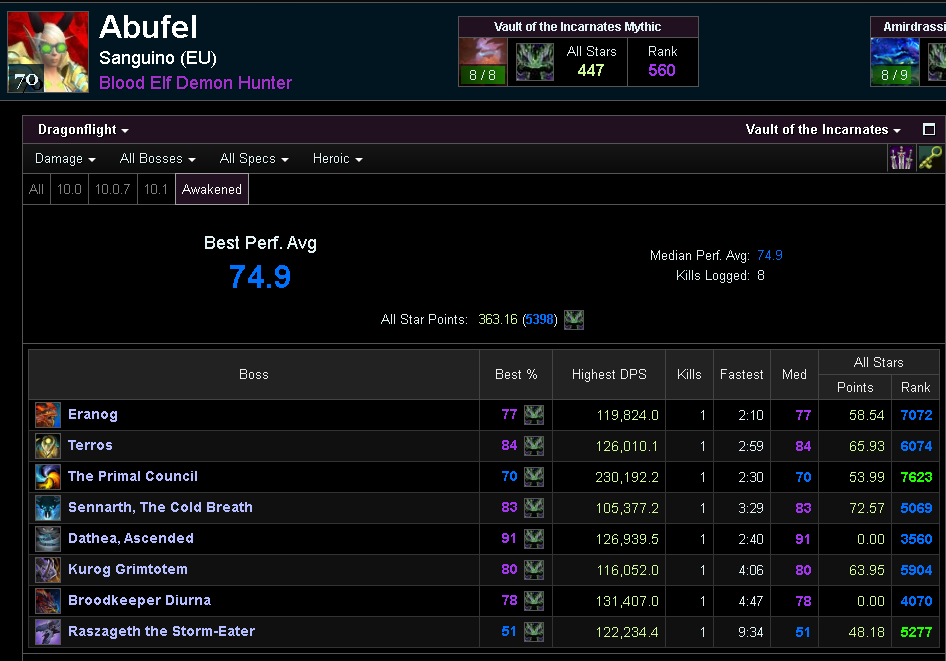
Task: Open the Eranog boss link
Action: [93, 414]
